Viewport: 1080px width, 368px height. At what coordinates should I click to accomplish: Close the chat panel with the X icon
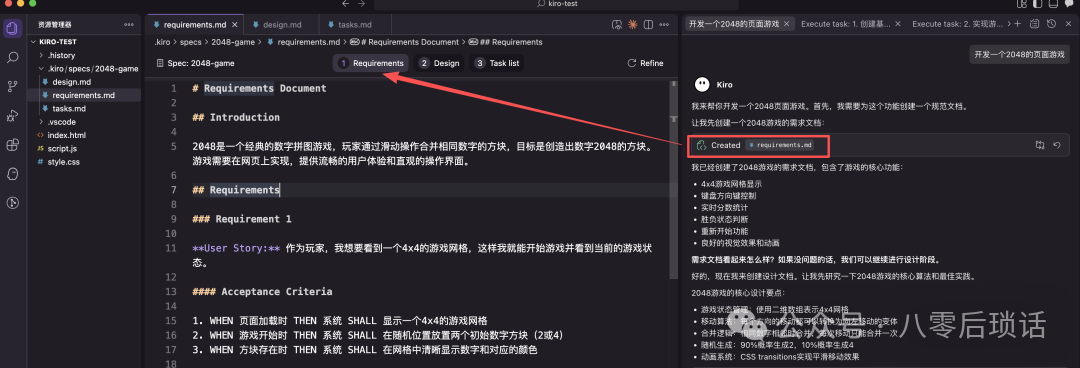coord(1068,24)
